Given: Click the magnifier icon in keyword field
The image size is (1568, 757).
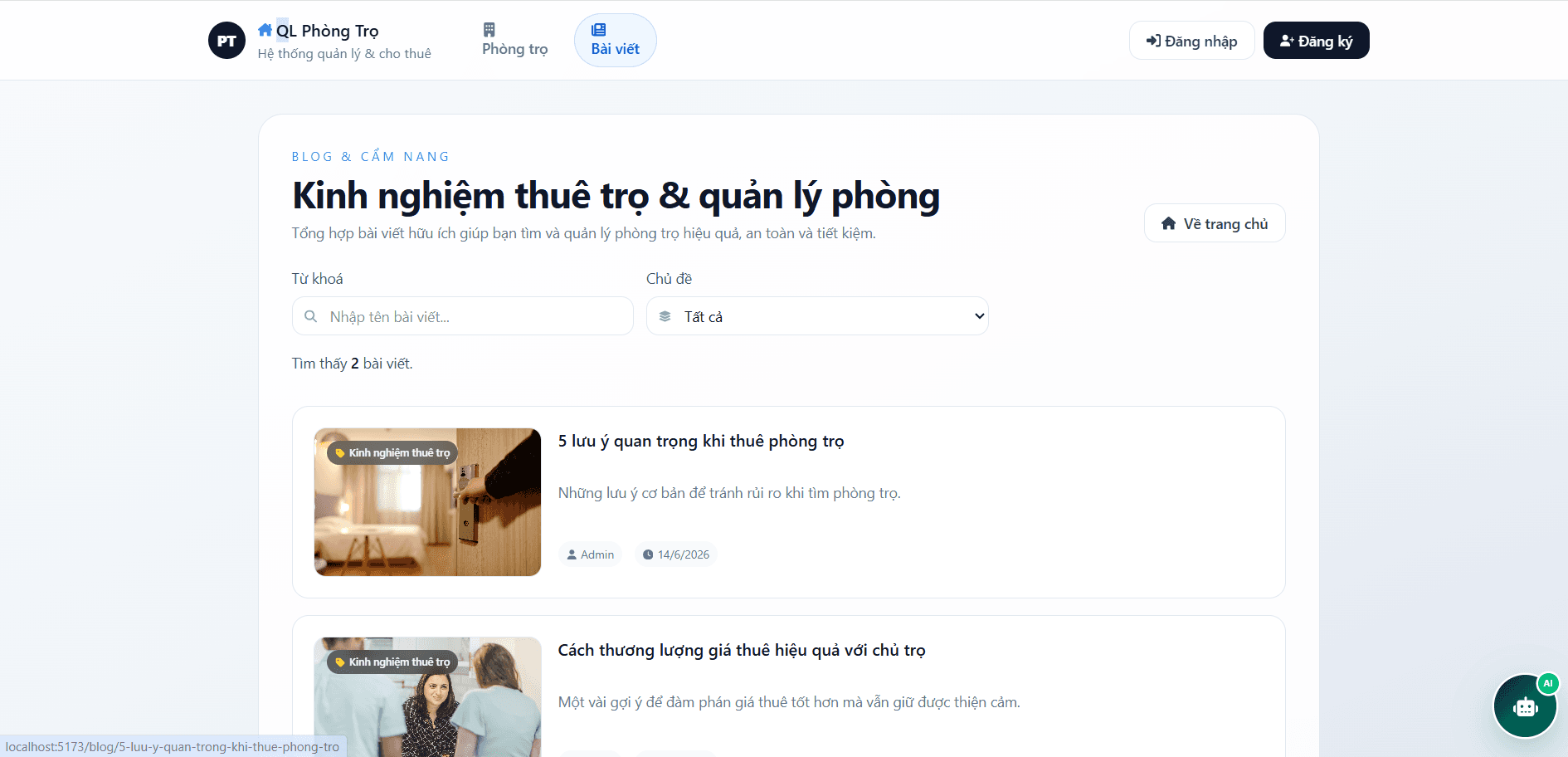Looking at the screenshot, I should 311,316.
